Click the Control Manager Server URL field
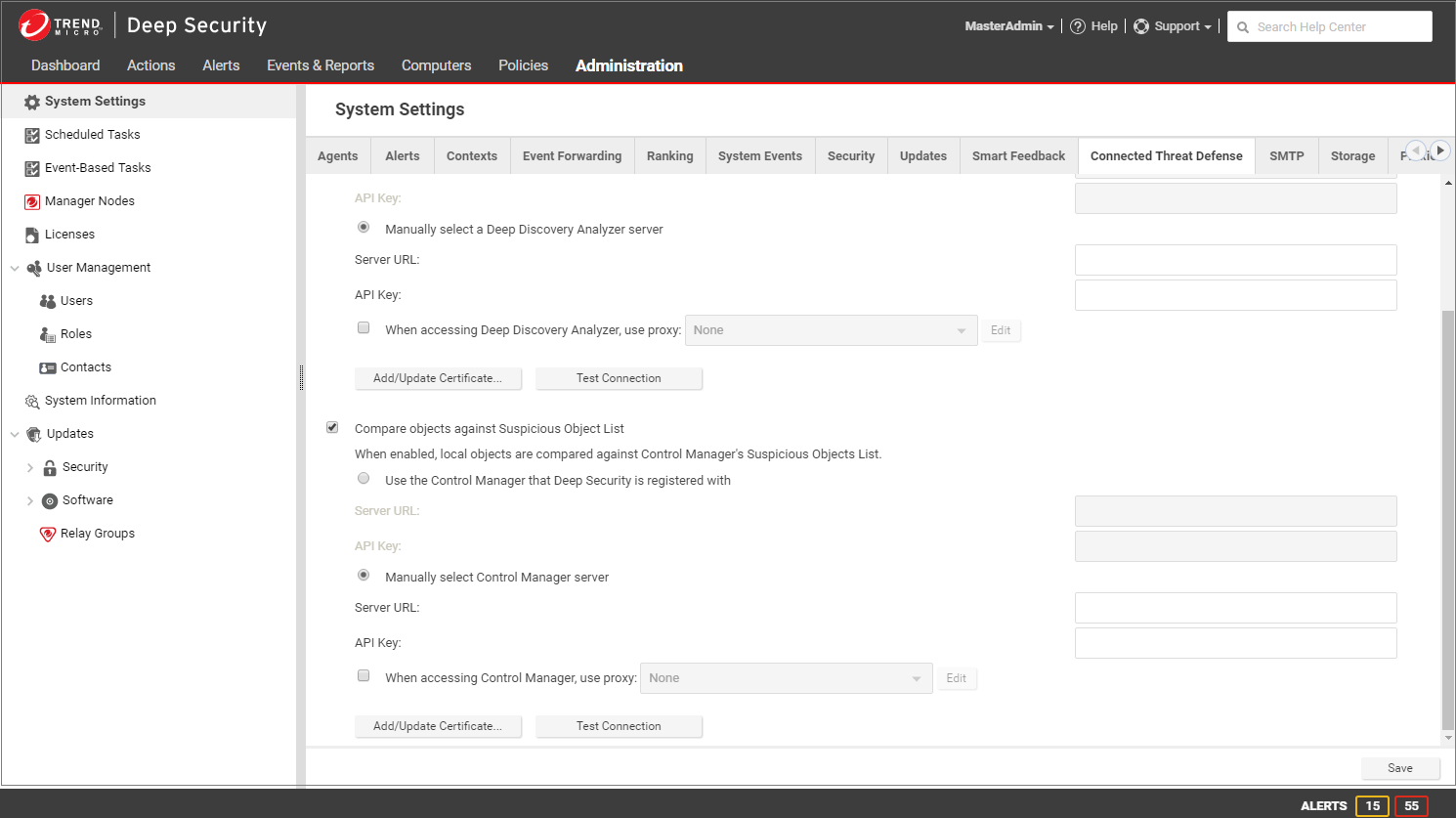The height and width of the screenshot is (818, 1456). (1235, 608)
